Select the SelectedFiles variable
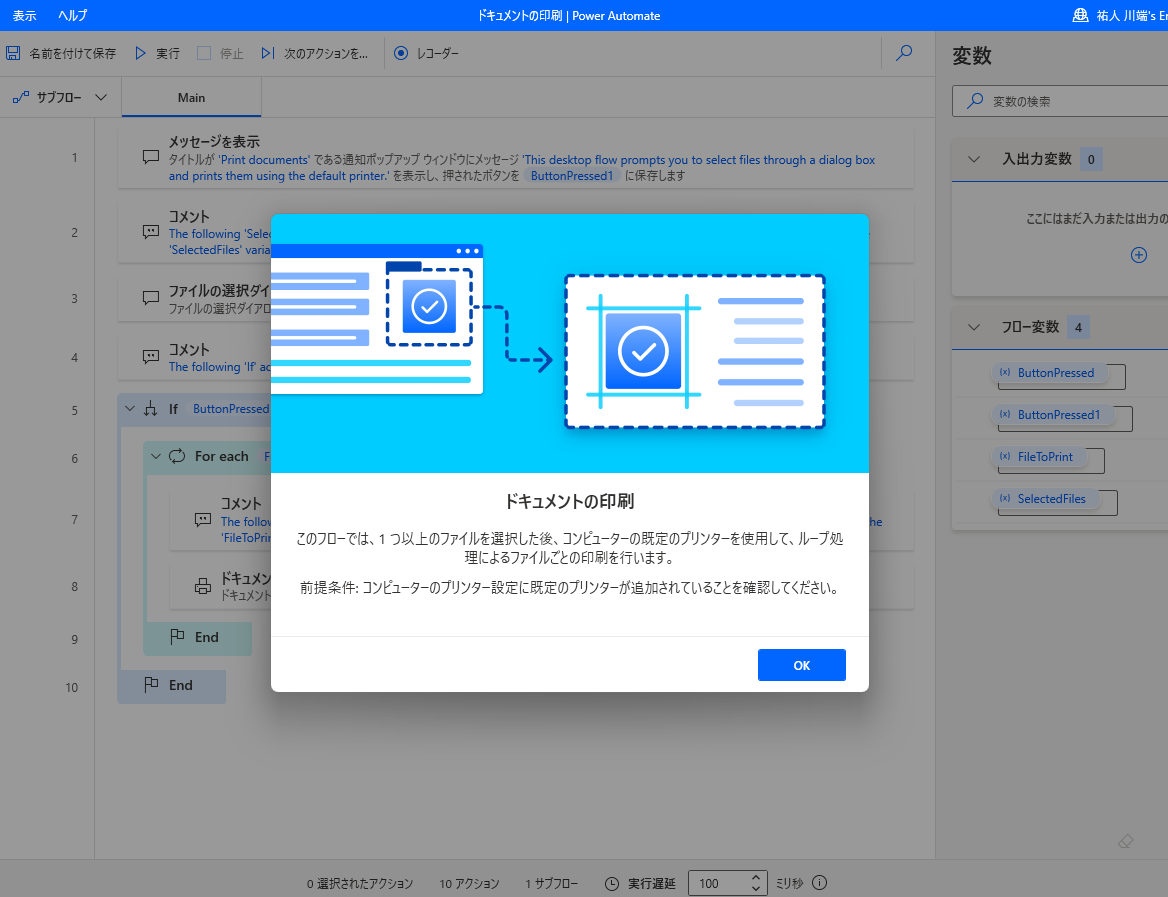 tap(1044, 498)
